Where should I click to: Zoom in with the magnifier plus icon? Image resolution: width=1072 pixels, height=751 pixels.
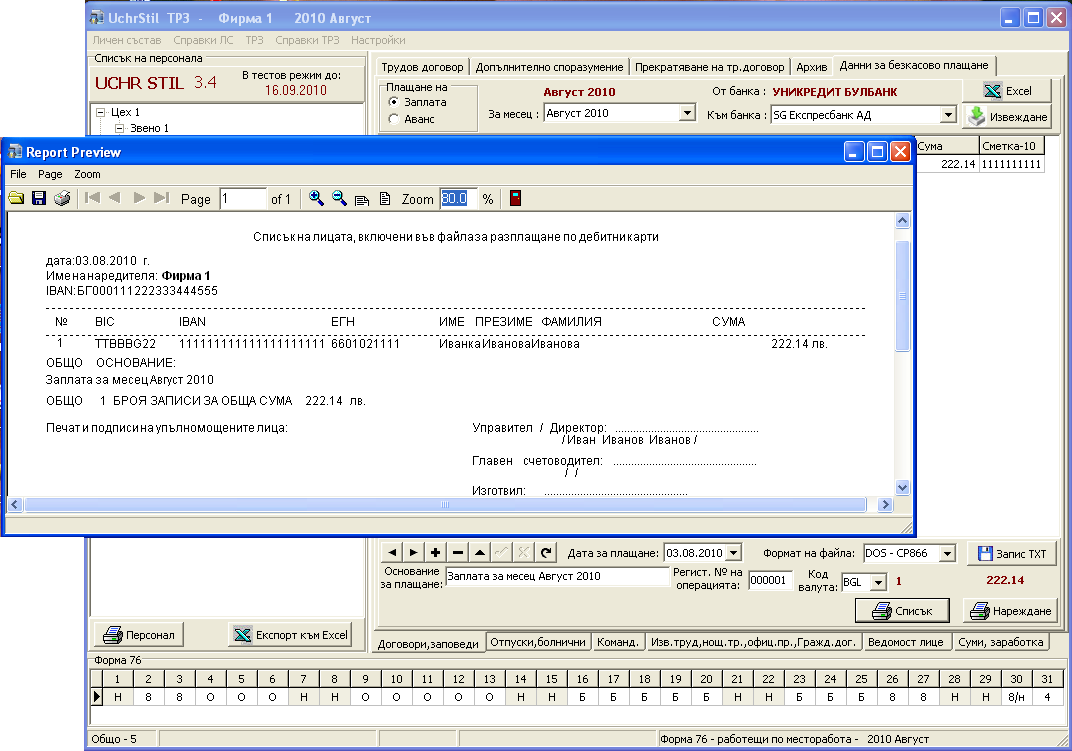(316, 199)
